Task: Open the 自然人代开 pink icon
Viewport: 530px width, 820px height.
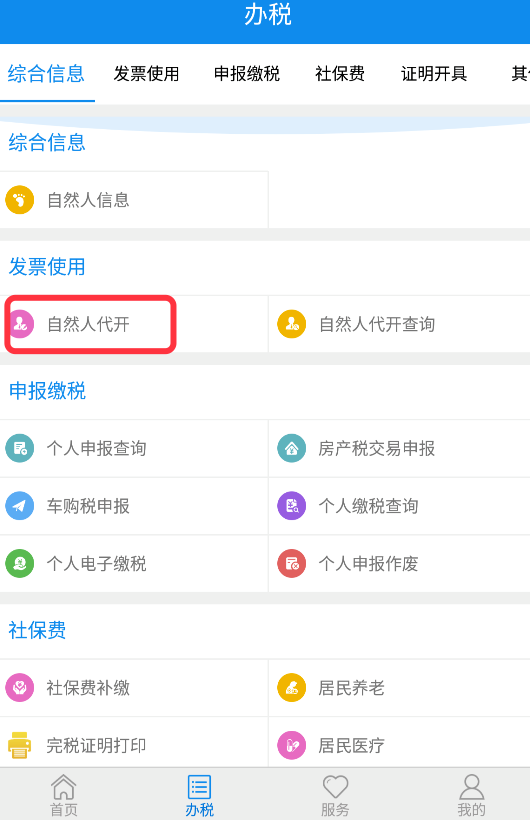Action: (x=20, y=324)
